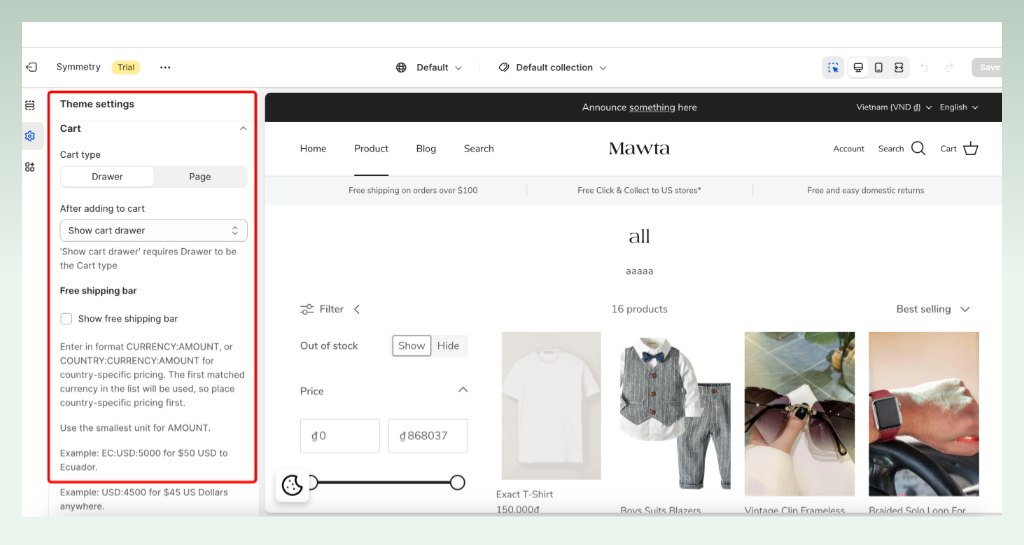Open Product in store menu
The height and width of the screenshot is (545, 1024).
pyautogui.click(x=371, y=149)
